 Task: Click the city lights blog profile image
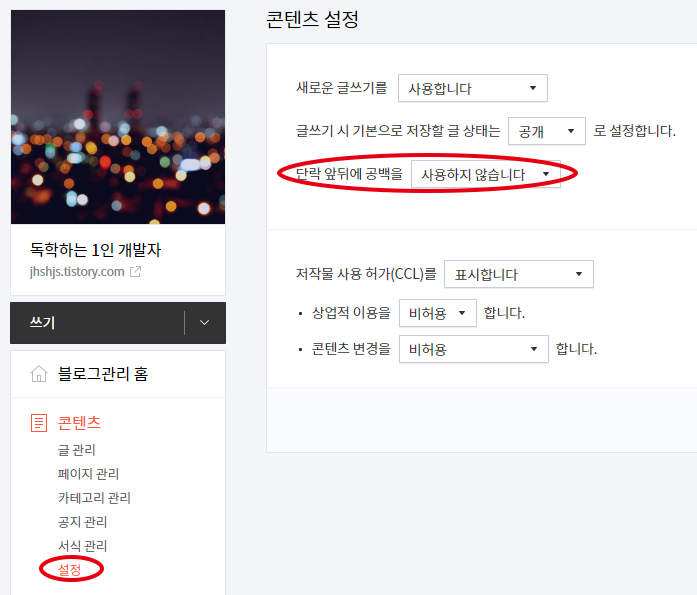pyautogui.click(x=118, y=117)
